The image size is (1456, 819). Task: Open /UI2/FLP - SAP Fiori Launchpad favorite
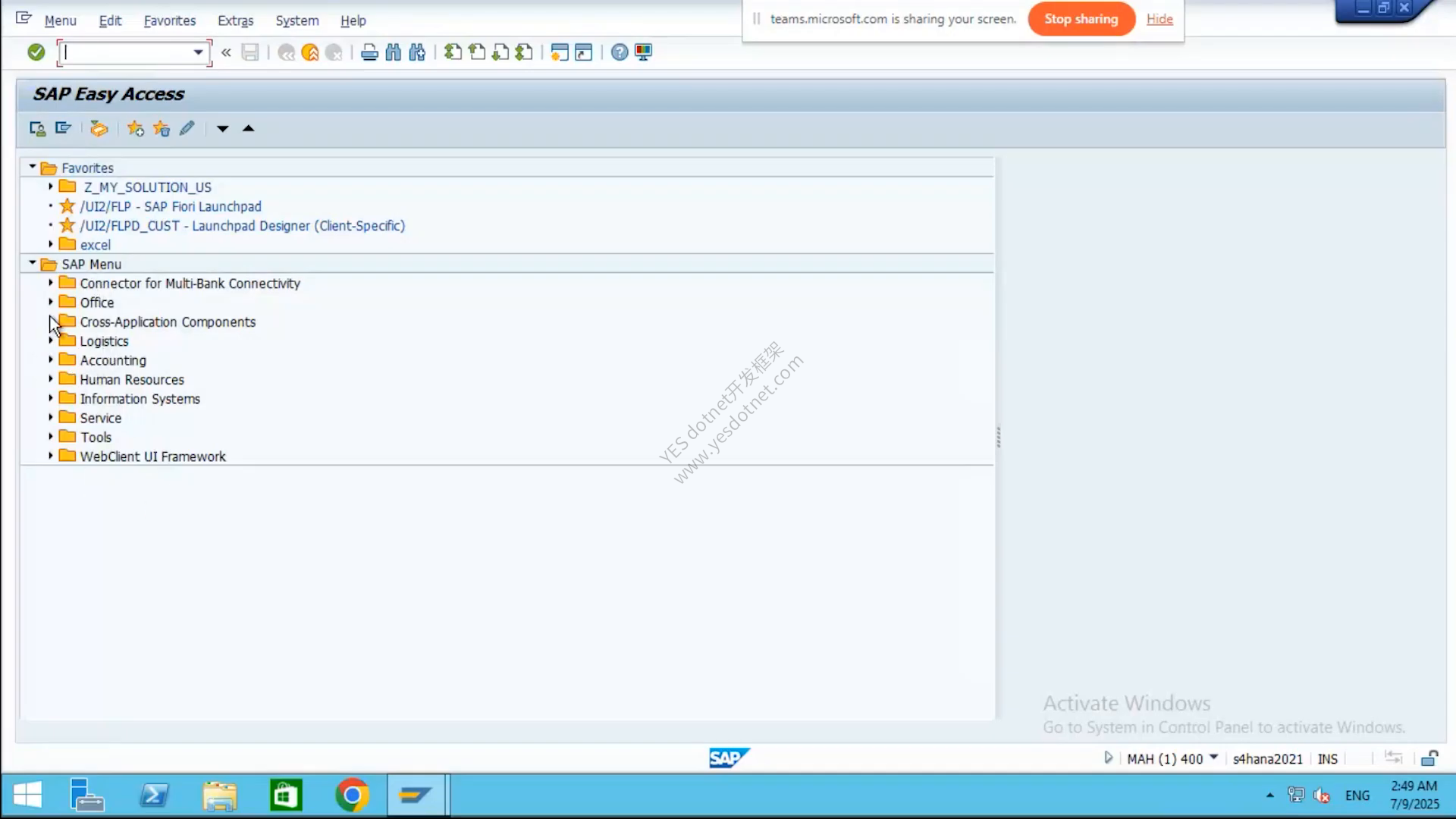pos(171,206)
